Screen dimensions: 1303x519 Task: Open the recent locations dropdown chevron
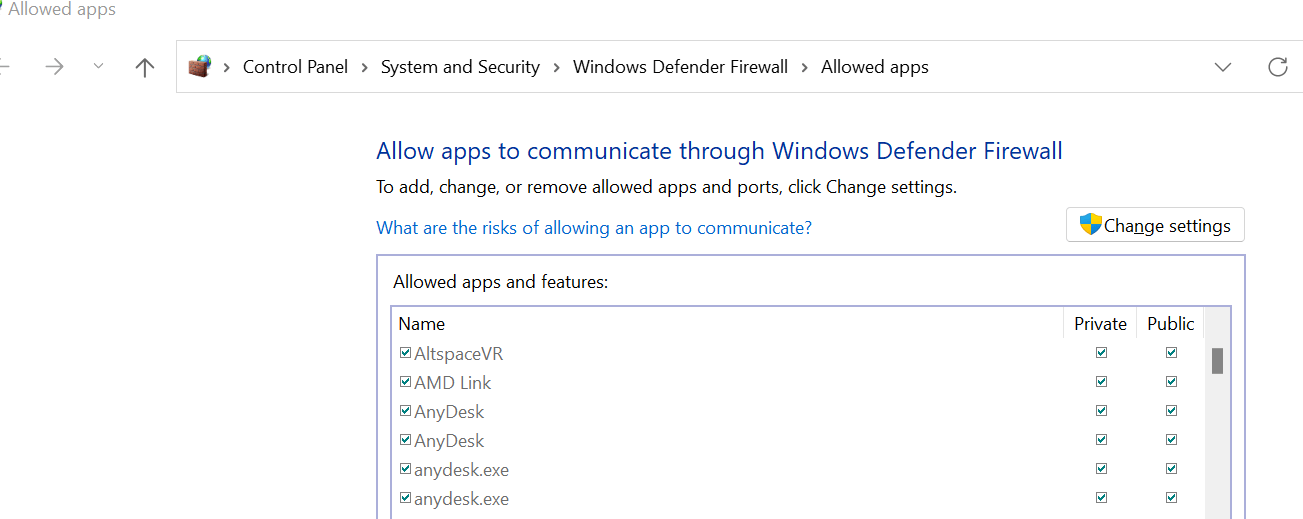pyautogui.click(x=98, y=67)
